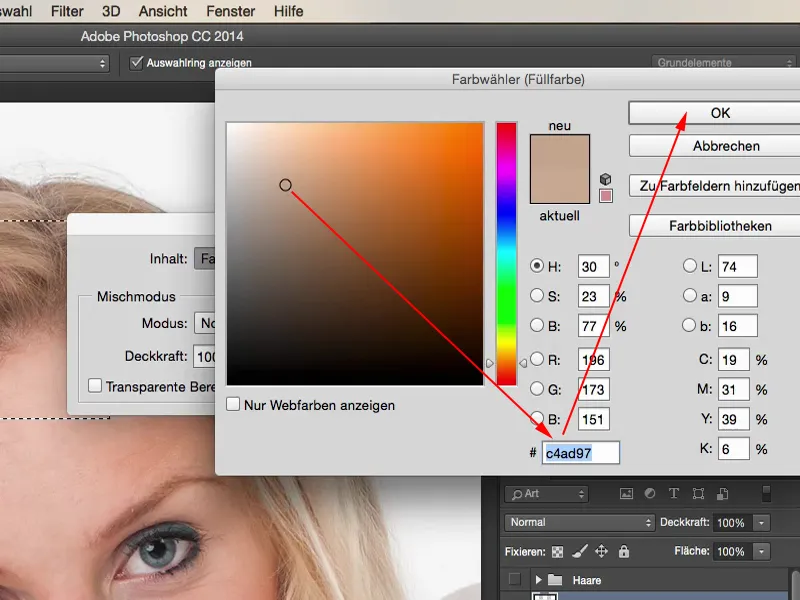
Task: Select the Lab 'a' radio button
Action: tap(689, 295)
